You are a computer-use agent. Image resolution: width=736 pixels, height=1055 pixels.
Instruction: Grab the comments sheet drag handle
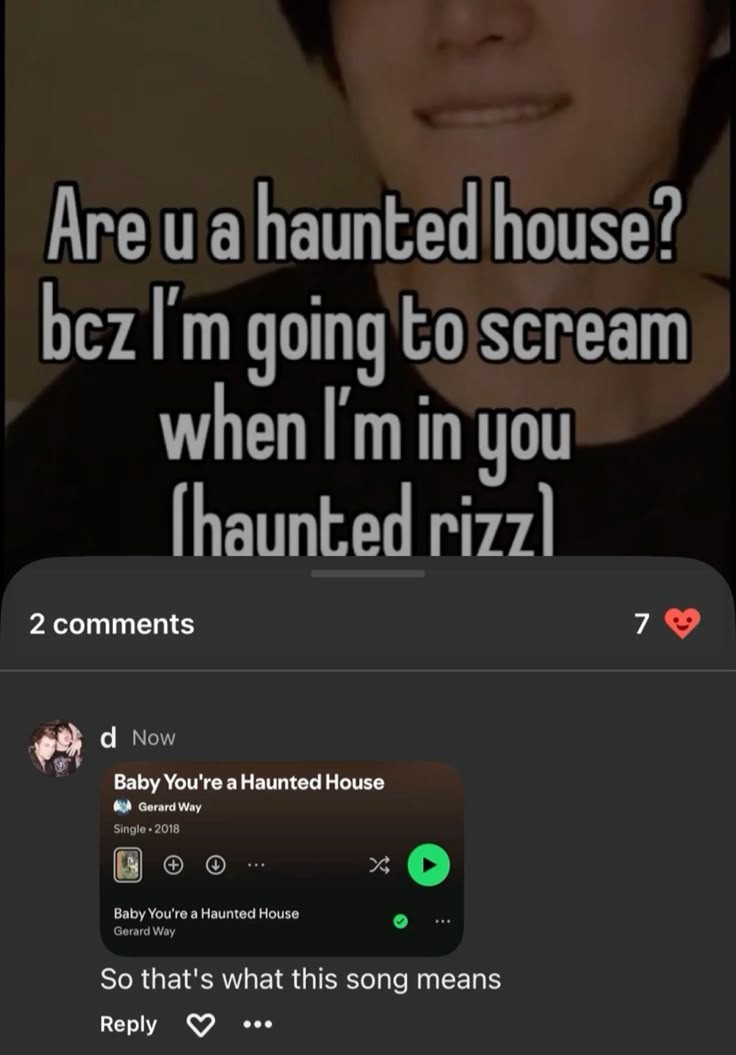coord(367,574)
